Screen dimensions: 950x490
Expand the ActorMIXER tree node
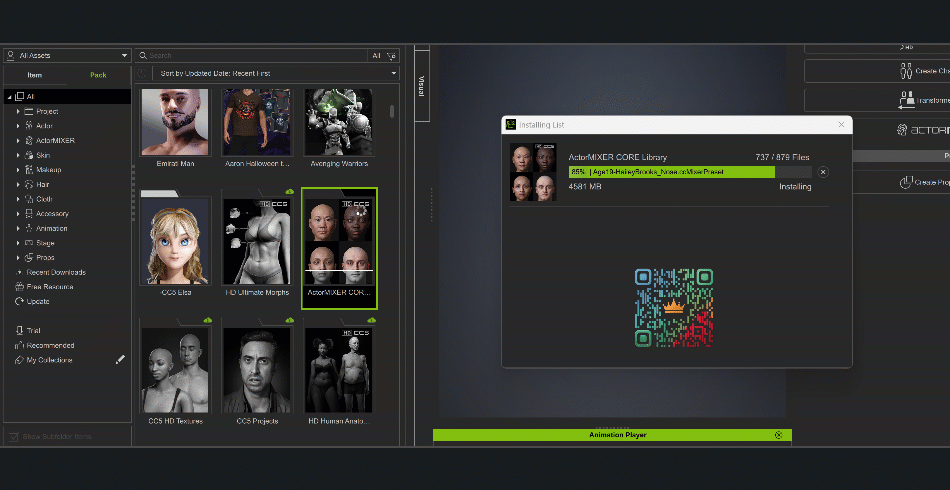(18, 141)
